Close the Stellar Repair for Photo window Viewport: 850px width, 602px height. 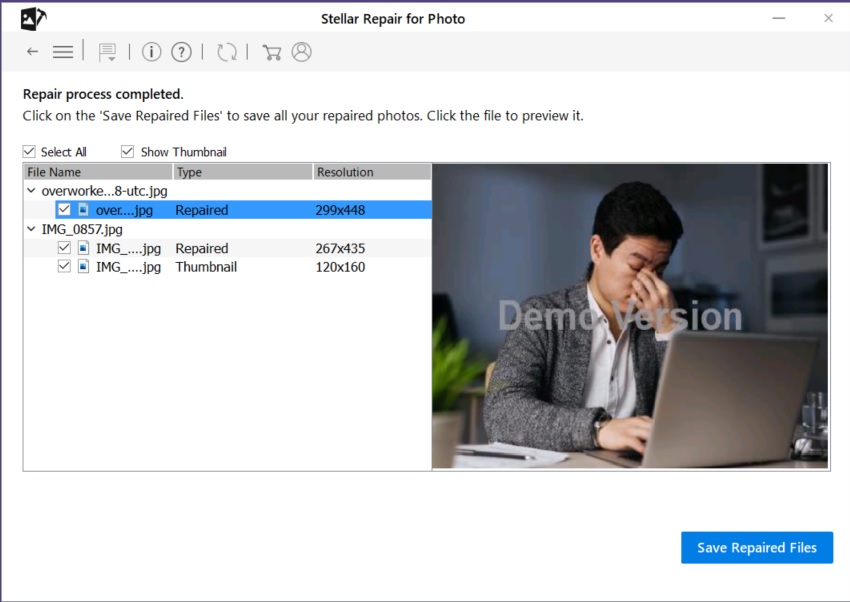point(828,18)
